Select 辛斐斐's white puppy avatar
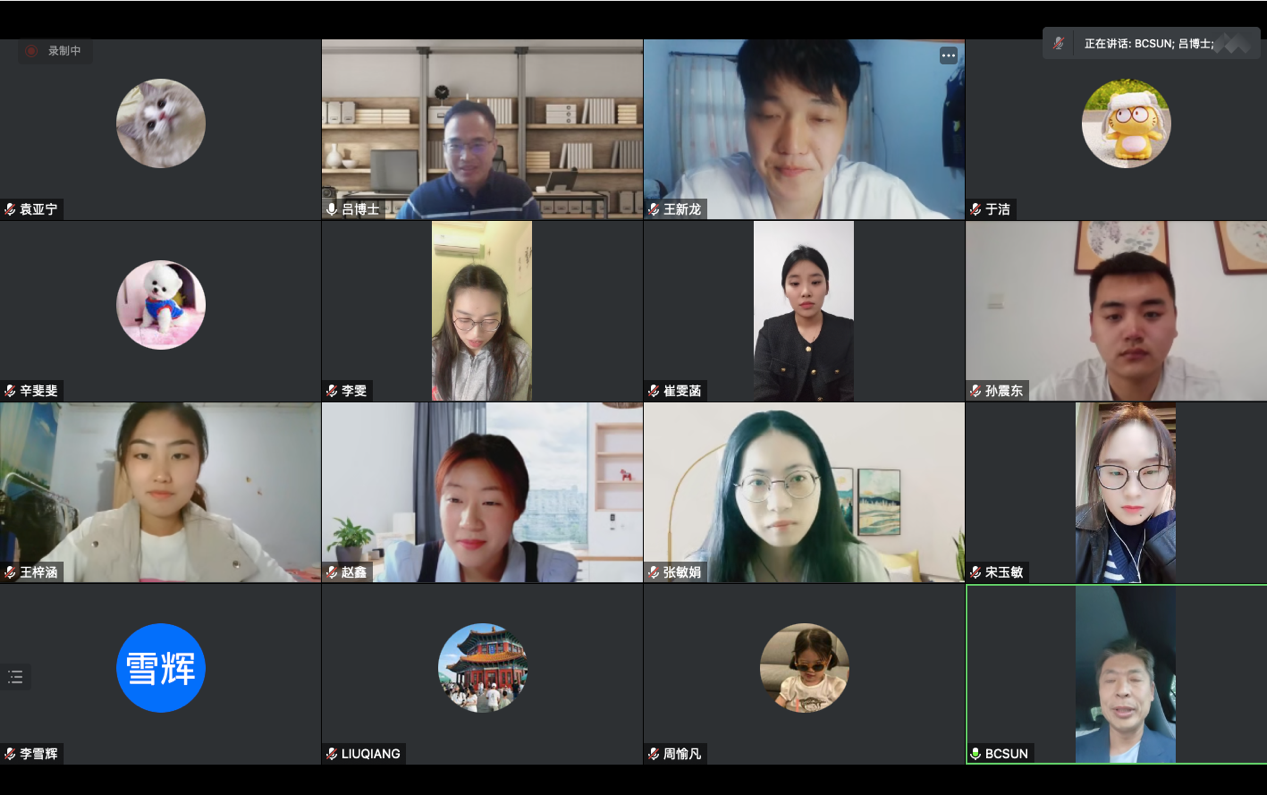The width and height of the screenshot is (1267, 795). point(161,305)
